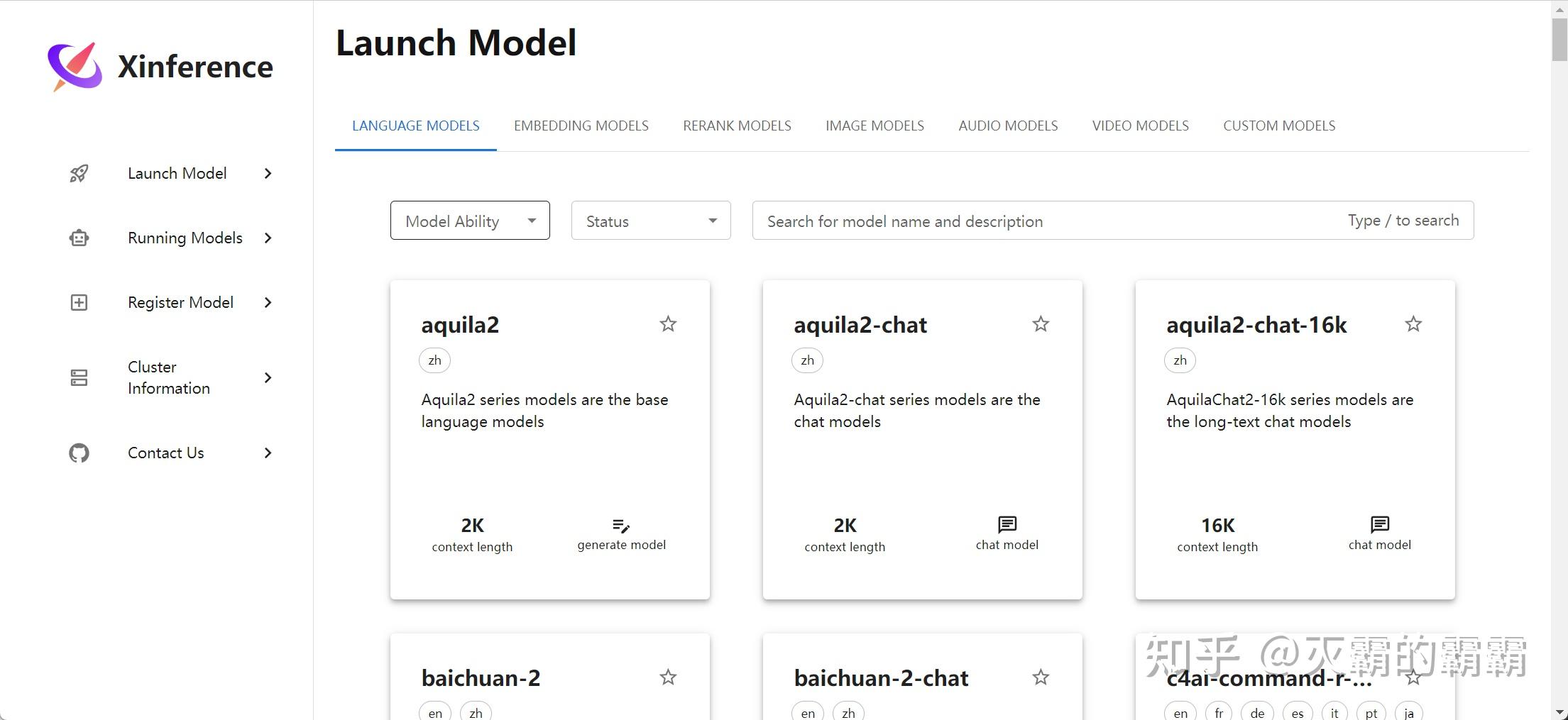
Task: Toggle favorite star on aquila2-chat-16k
Action: point(1413,324)
